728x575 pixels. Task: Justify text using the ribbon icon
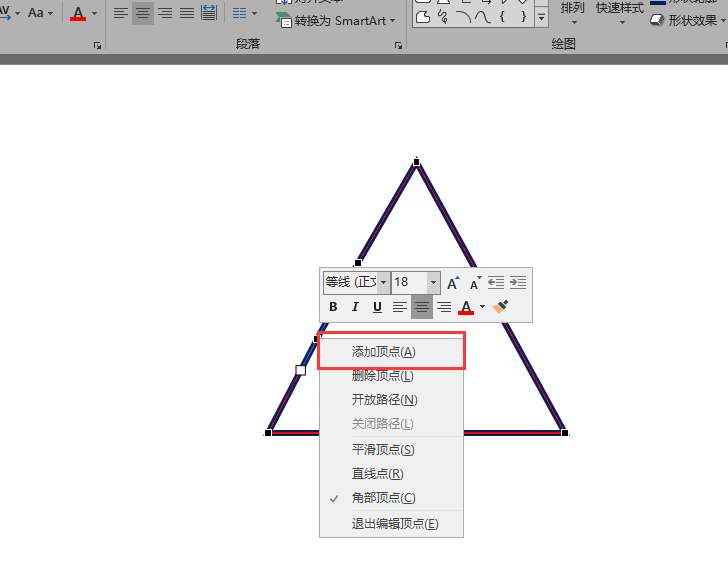click(187, 13)
